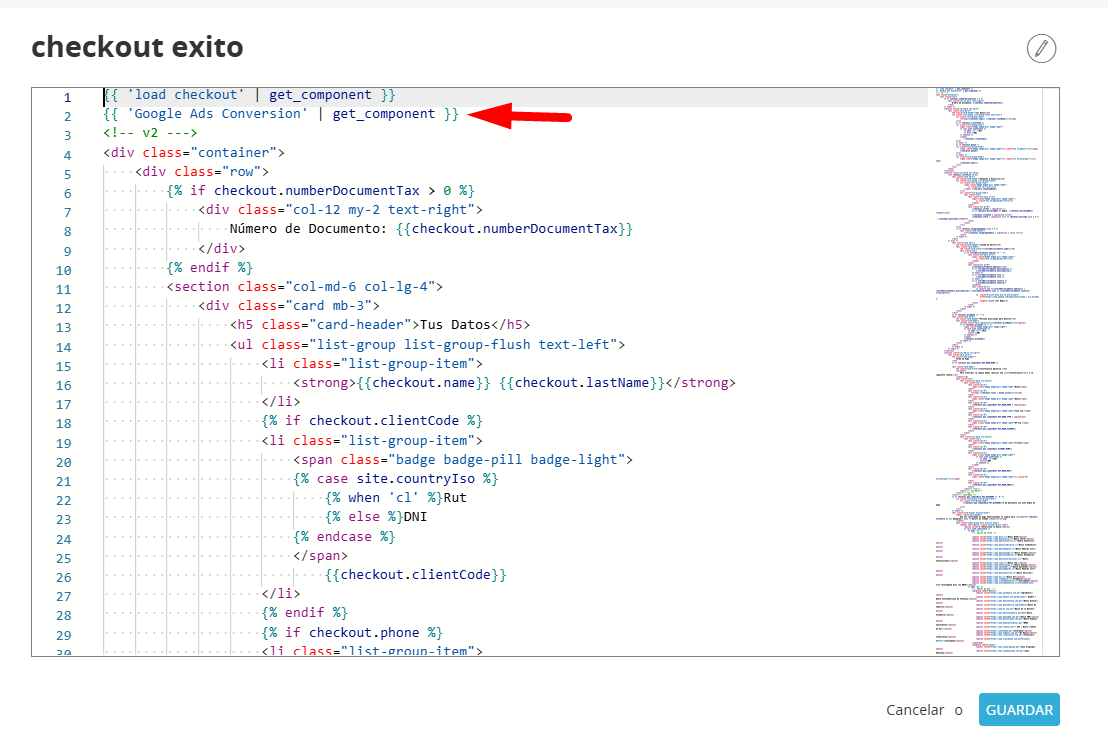Click the div class="row" line

[202, 172]
